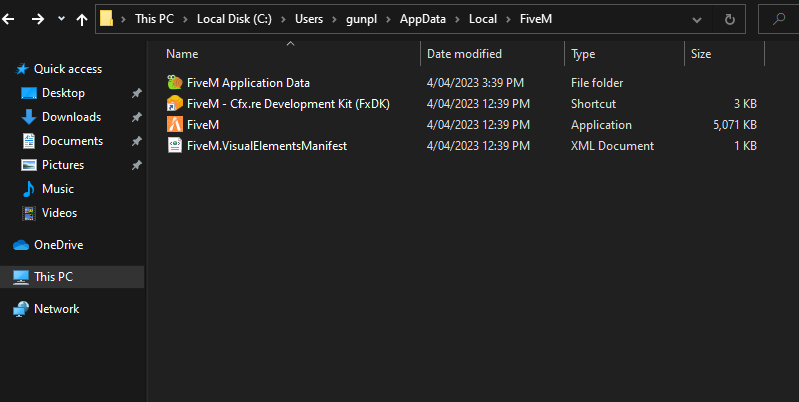Open the FiveM Application Data snail folder icon
The width and height of the screenshot is (799, 402).
click(x=174, y=83)
